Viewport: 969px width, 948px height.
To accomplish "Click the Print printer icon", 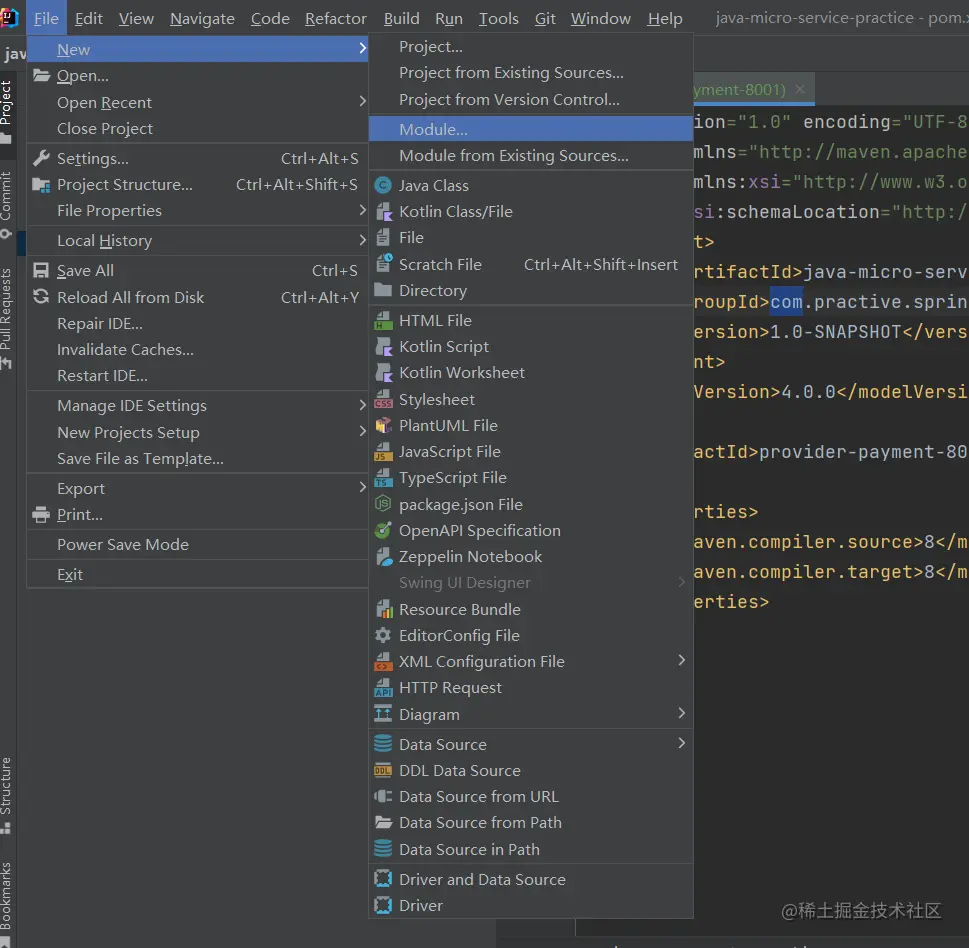I will (x=41, y=514).
